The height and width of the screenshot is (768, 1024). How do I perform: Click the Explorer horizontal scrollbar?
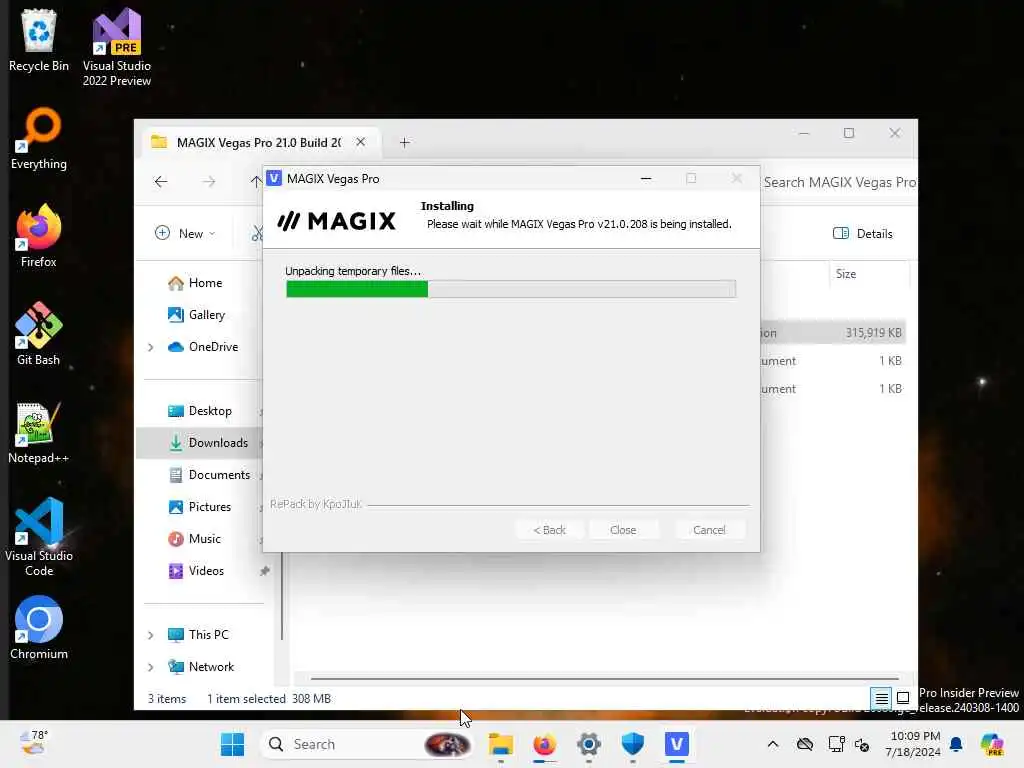604,679
